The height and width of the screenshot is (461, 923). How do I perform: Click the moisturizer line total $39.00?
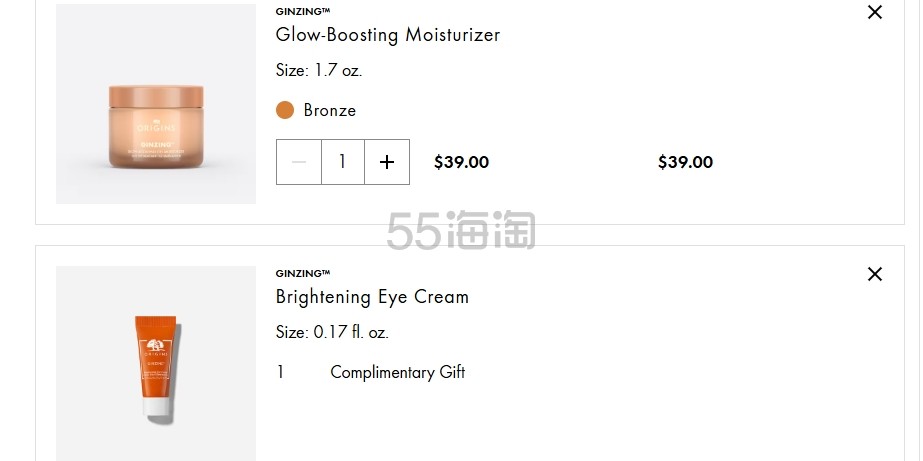[685, 162]
